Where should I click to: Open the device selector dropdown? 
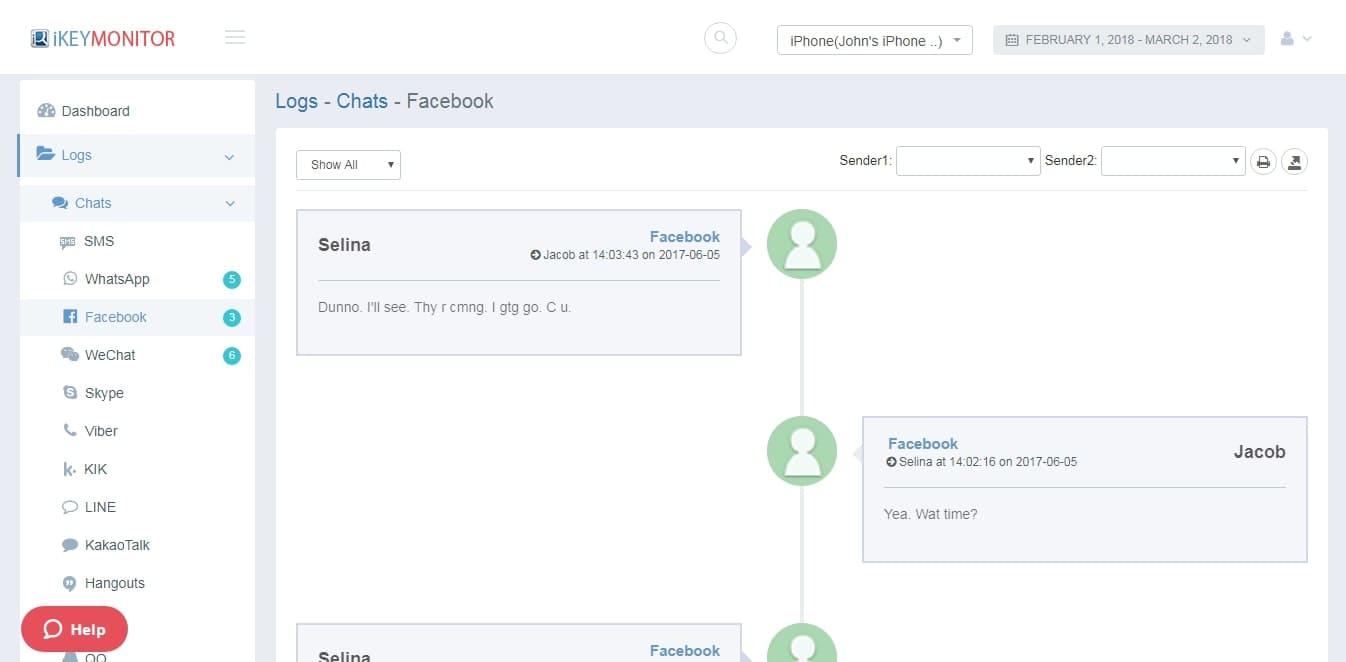coord(875,40)
